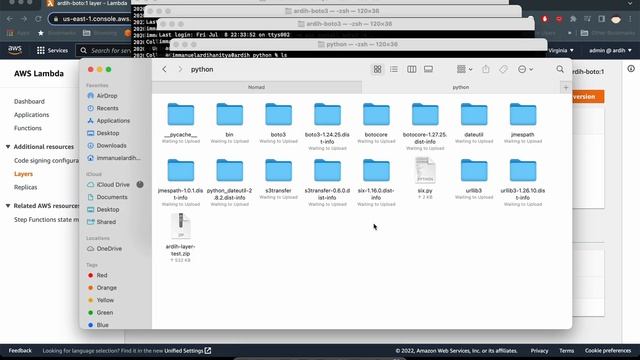
Task: Collapse Related AWS resources section
Action: click(8, 206)
